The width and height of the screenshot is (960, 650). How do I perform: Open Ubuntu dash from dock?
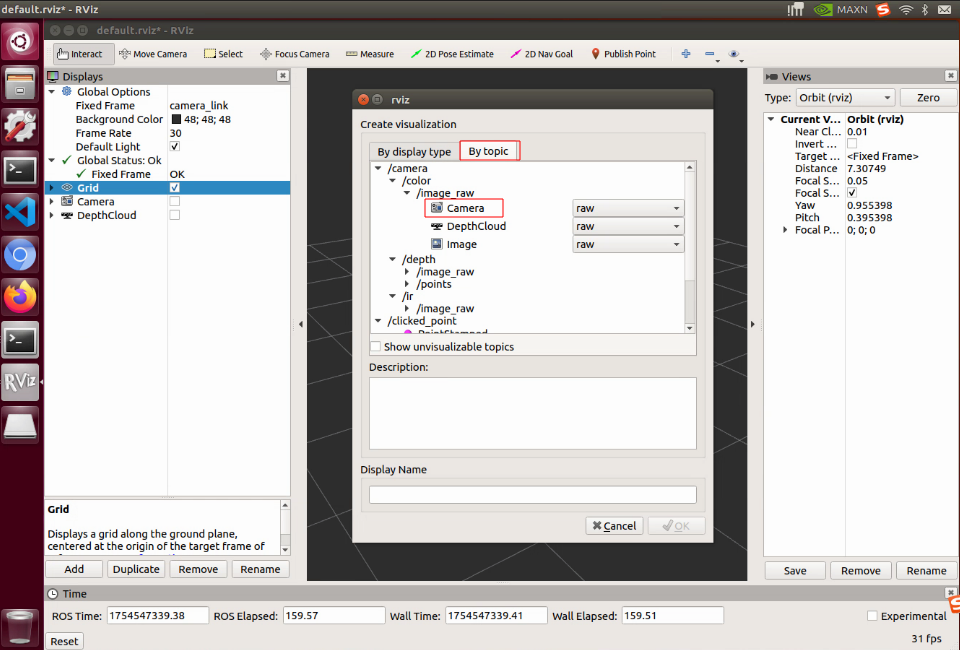(x=20, y=42)
